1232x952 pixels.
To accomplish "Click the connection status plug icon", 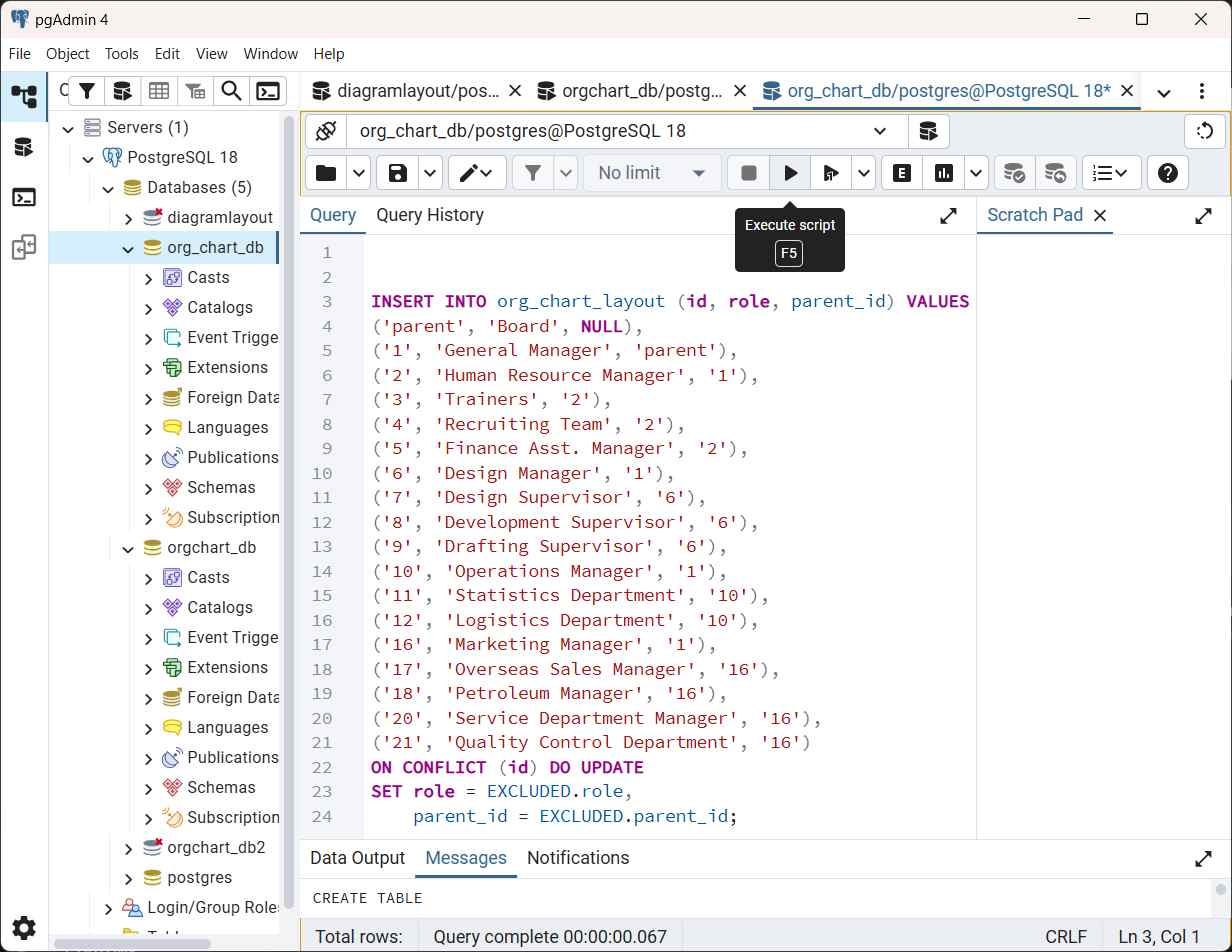I will point(325,131).
